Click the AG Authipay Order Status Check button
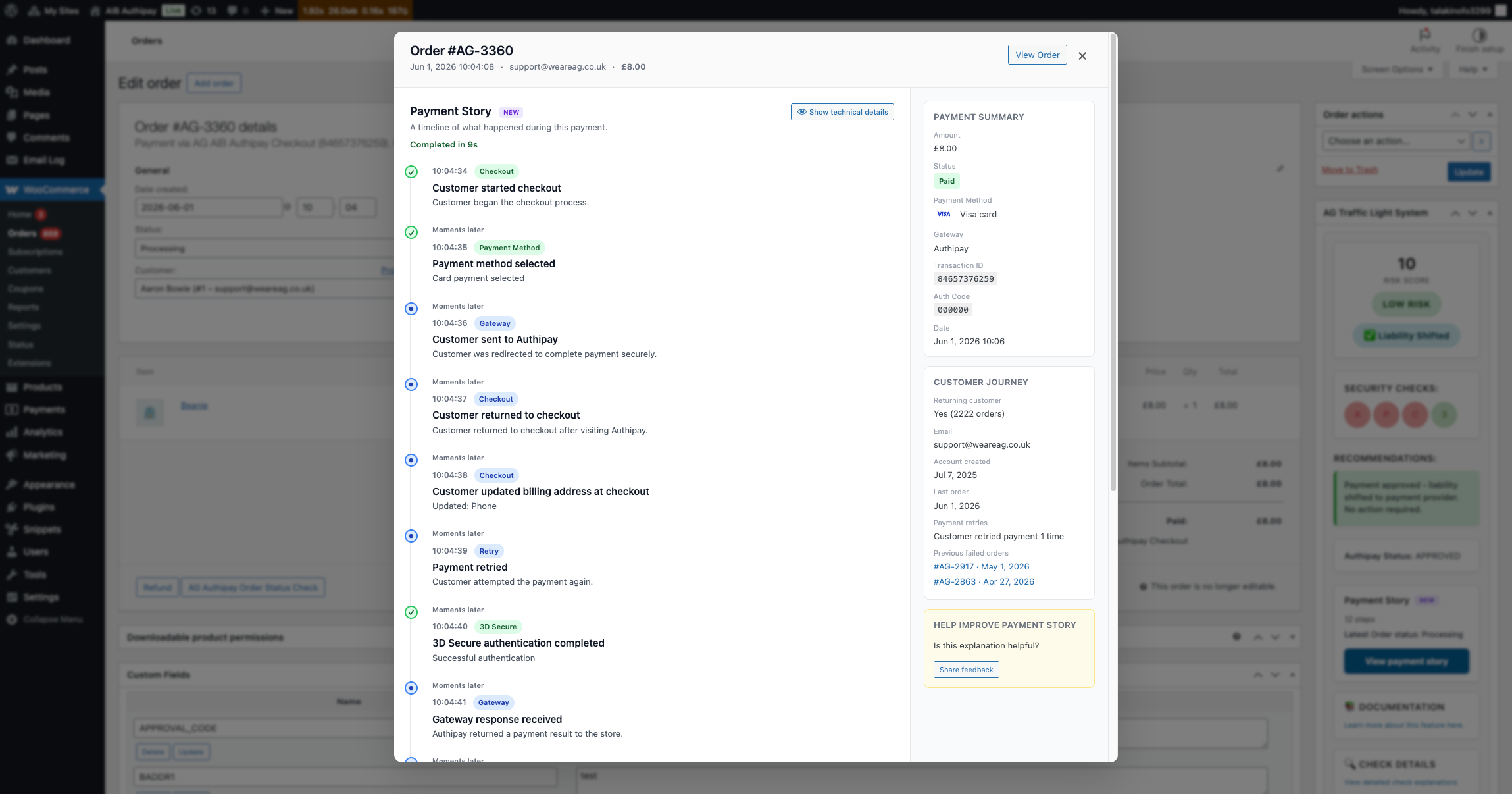Image resolution: width=1512 pixels, height=794 pixels. click(x=253, y=587)
